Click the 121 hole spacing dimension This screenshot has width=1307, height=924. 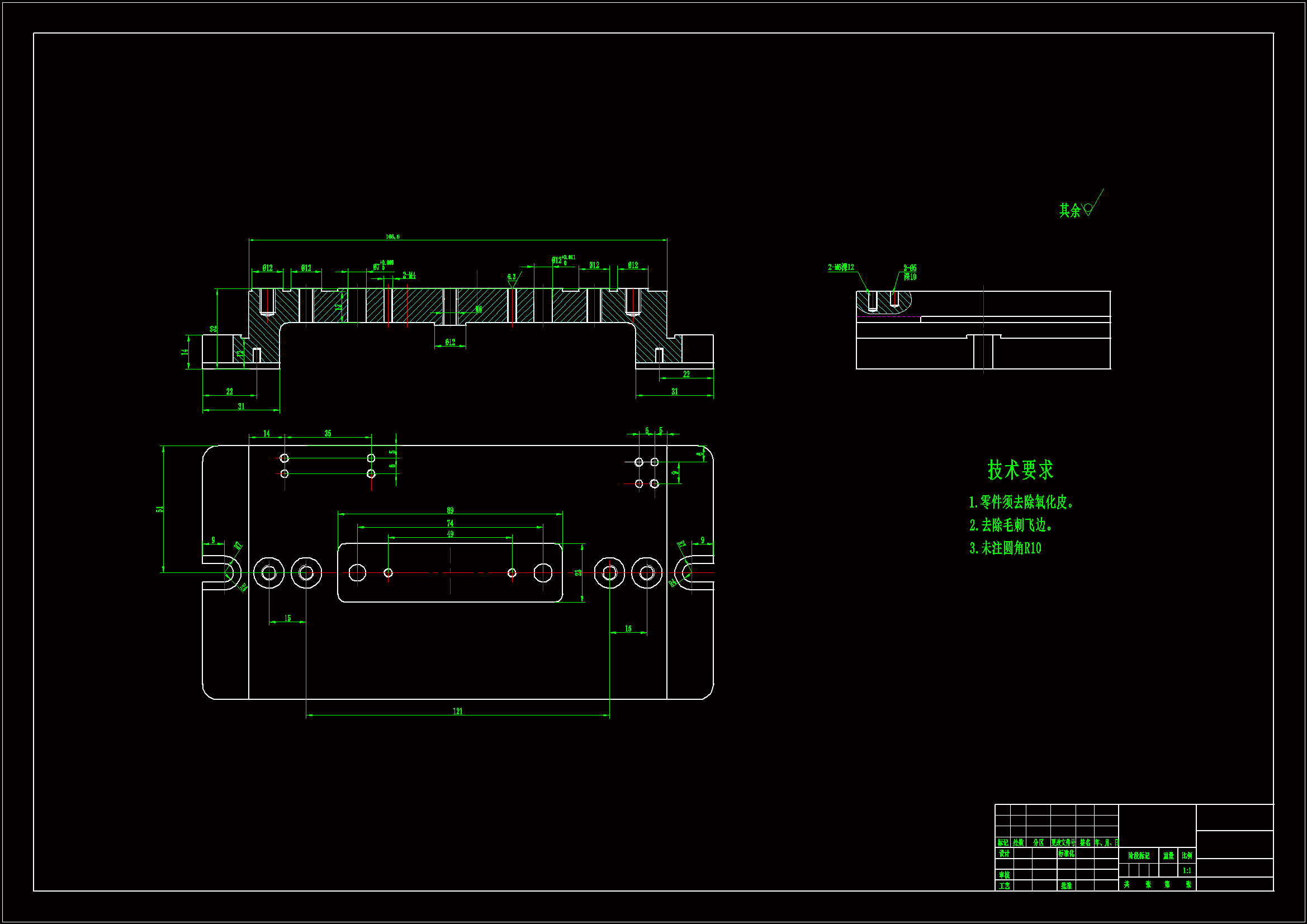click(458, 711)
